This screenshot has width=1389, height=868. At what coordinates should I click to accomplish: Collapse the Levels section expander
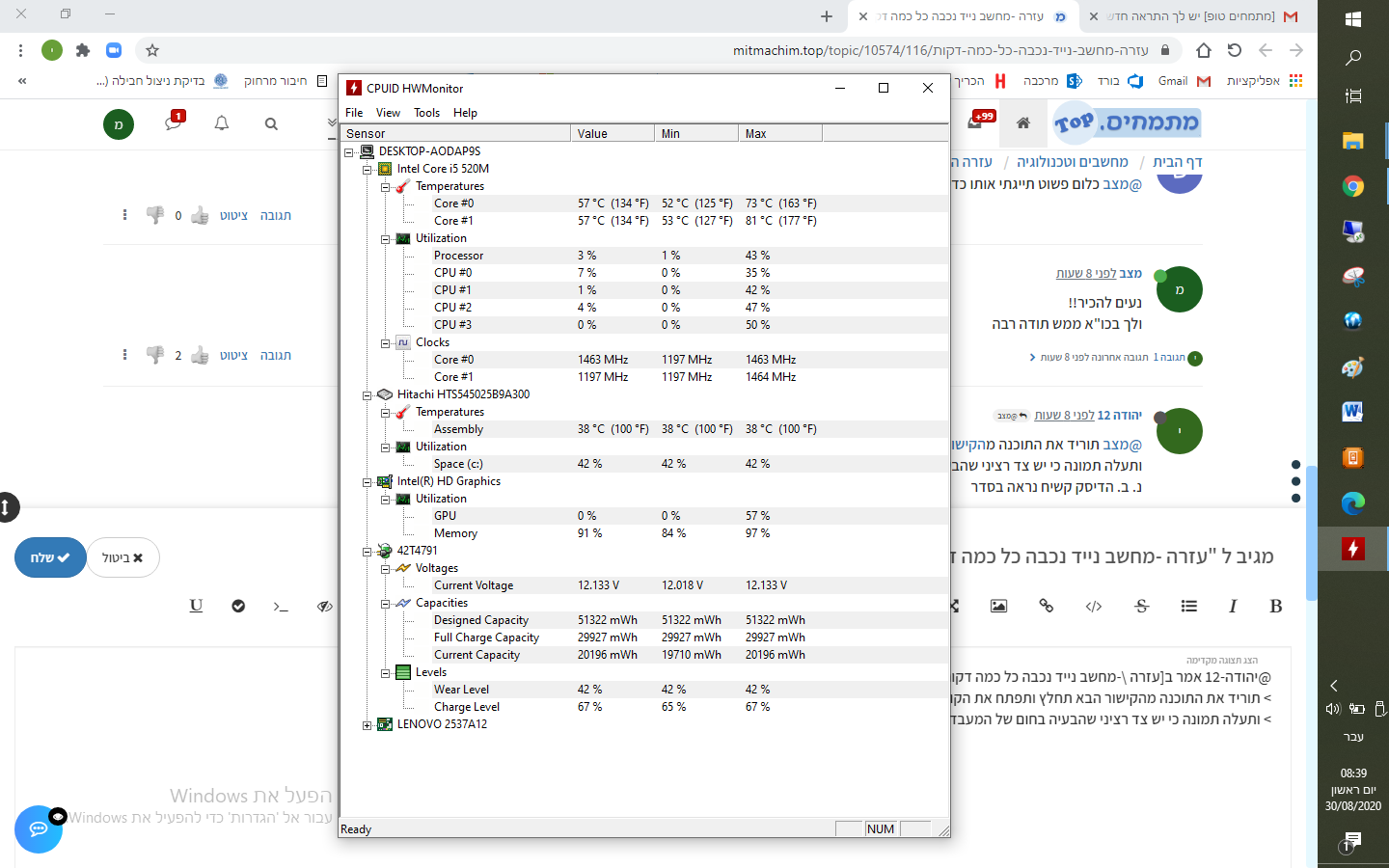tap(385, 673)
